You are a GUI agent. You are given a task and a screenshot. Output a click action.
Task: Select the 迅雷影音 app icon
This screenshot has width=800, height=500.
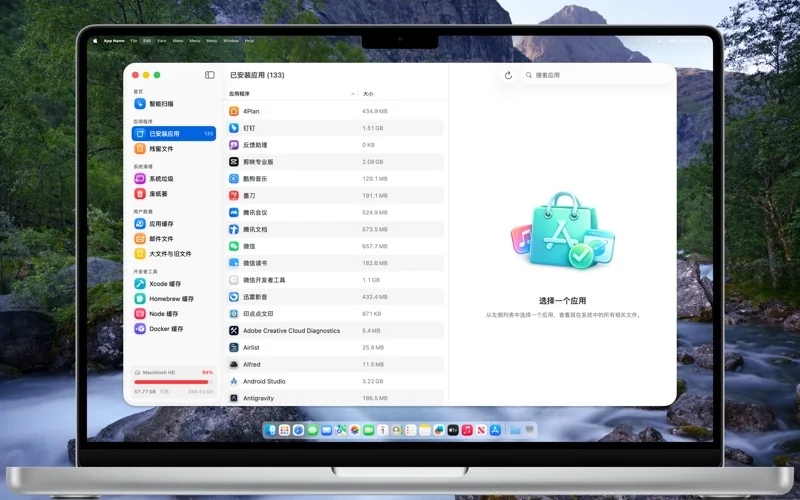[234, 296]
